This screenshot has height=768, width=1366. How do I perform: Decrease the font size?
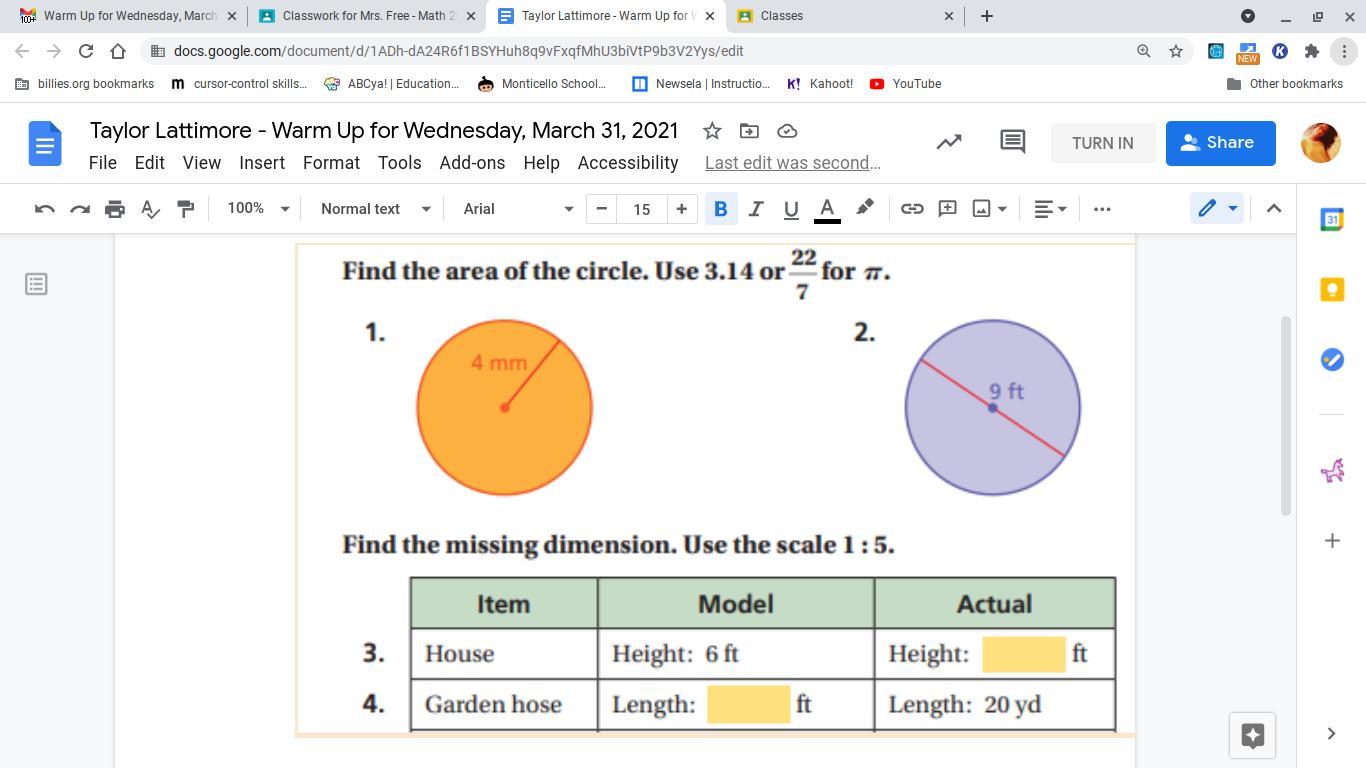coord(602,209)
